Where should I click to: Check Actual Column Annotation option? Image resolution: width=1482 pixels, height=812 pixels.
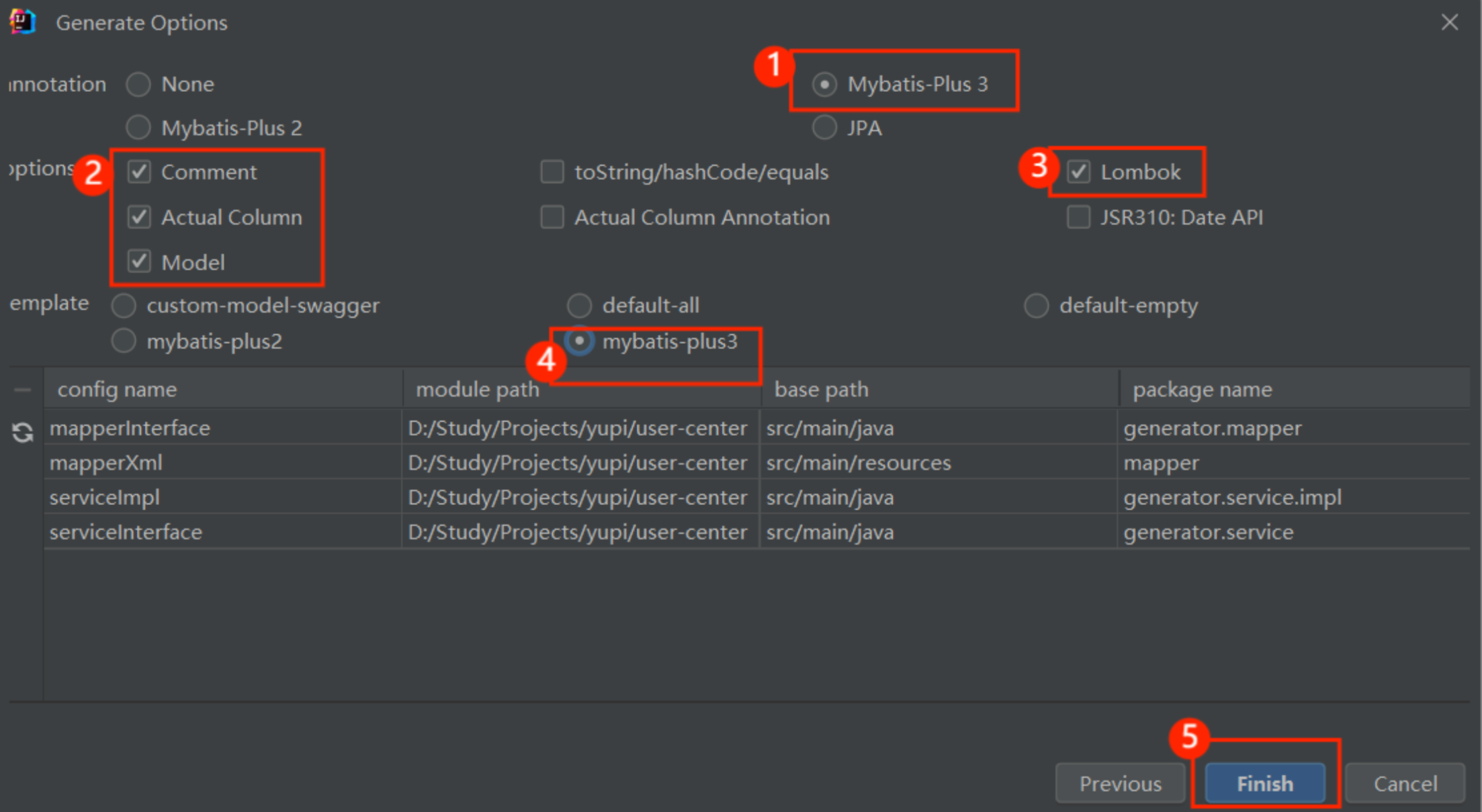(552, 218)
